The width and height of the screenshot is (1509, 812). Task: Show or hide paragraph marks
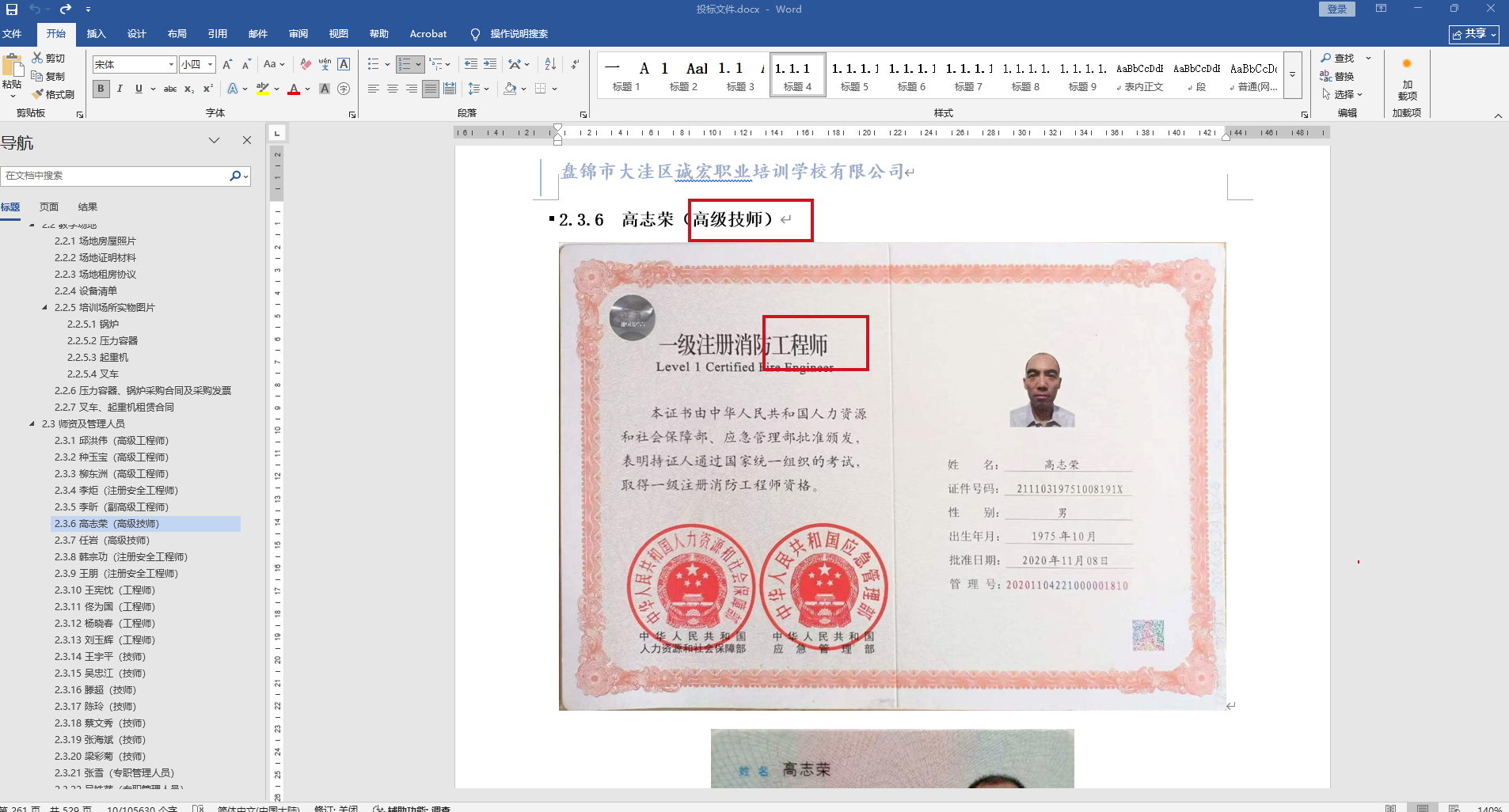[576, 64]
